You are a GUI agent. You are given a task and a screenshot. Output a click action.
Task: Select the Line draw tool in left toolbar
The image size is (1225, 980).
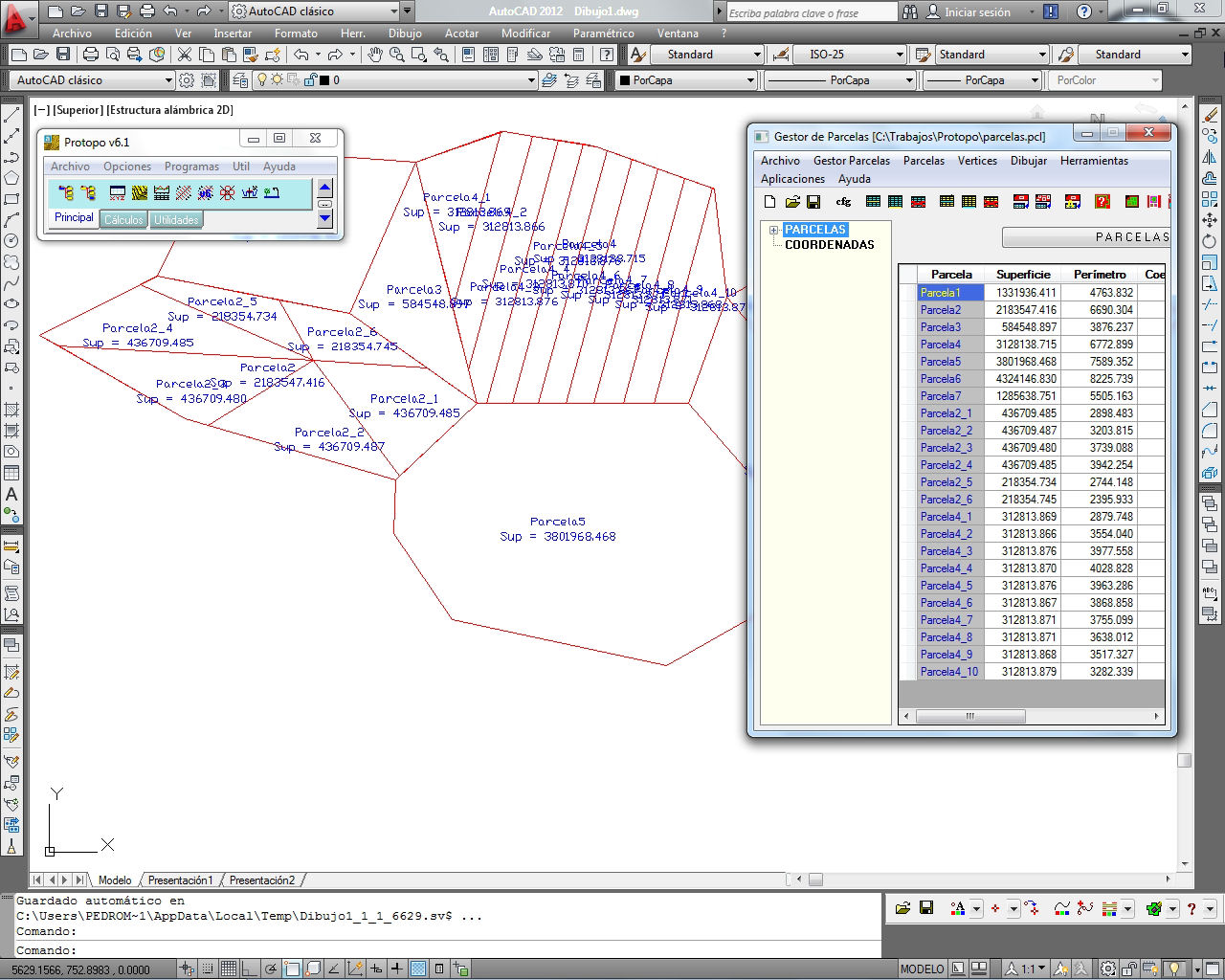11,115
